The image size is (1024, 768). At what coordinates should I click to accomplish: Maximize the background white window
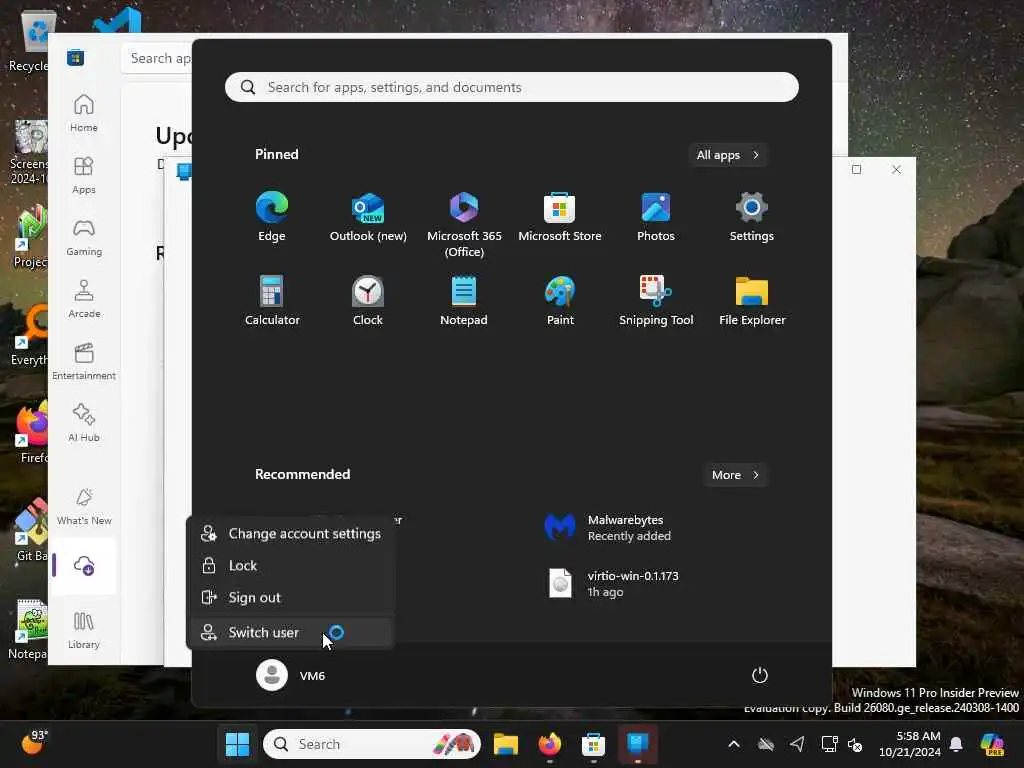[856, 170]
